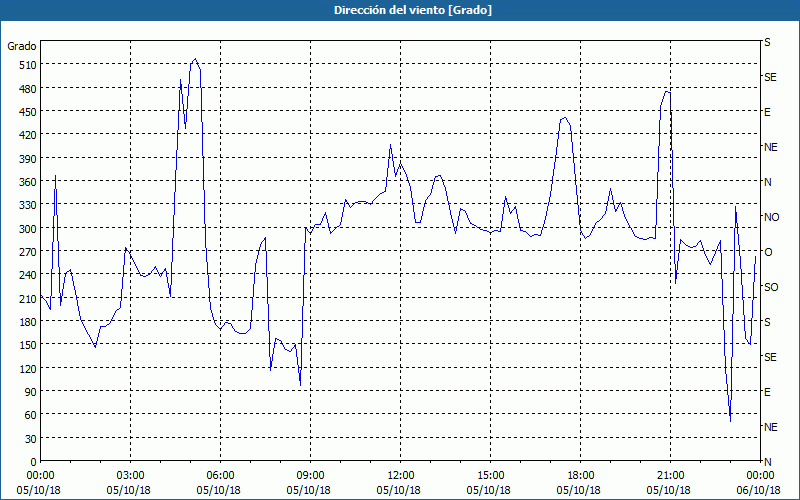Viewport: 800px width, 500px height.
Task: Select the 60 degree axis label
Action: 31,415
